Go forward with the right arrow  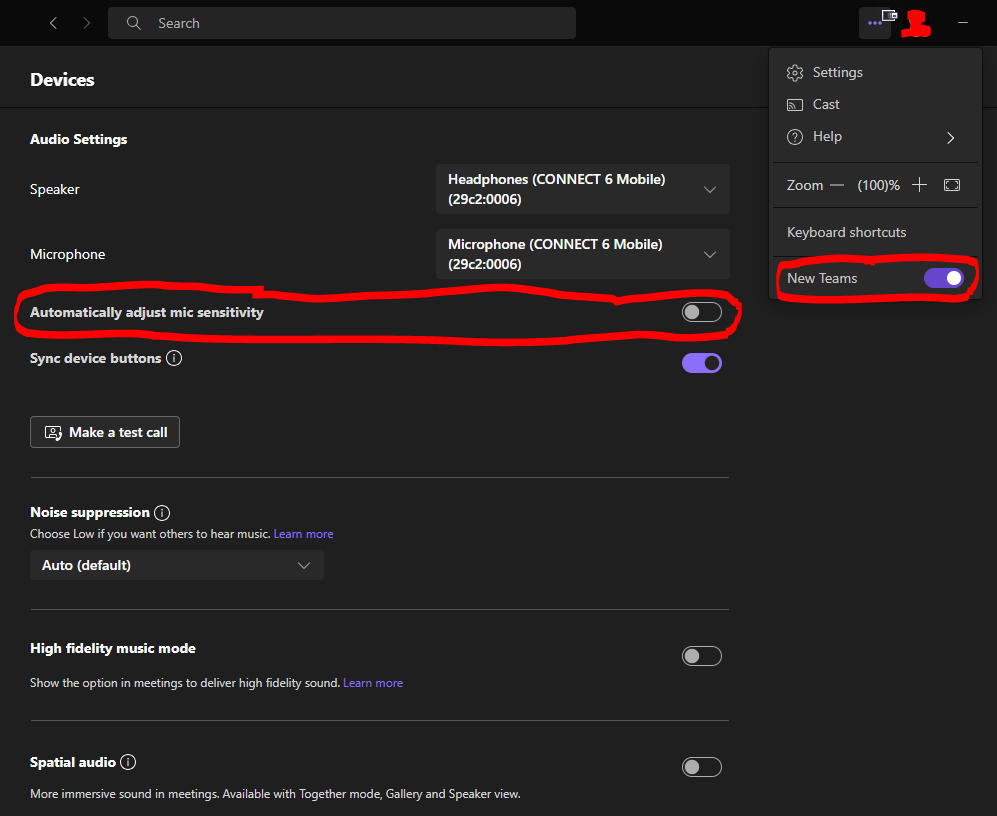[86, 23]
